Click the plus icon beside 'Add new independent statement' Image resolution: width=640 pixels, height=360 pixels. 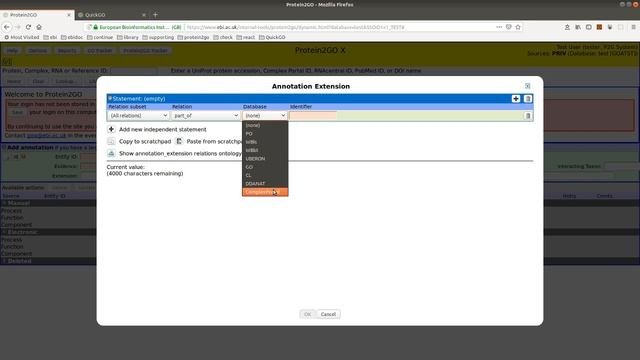click(111, 129)
